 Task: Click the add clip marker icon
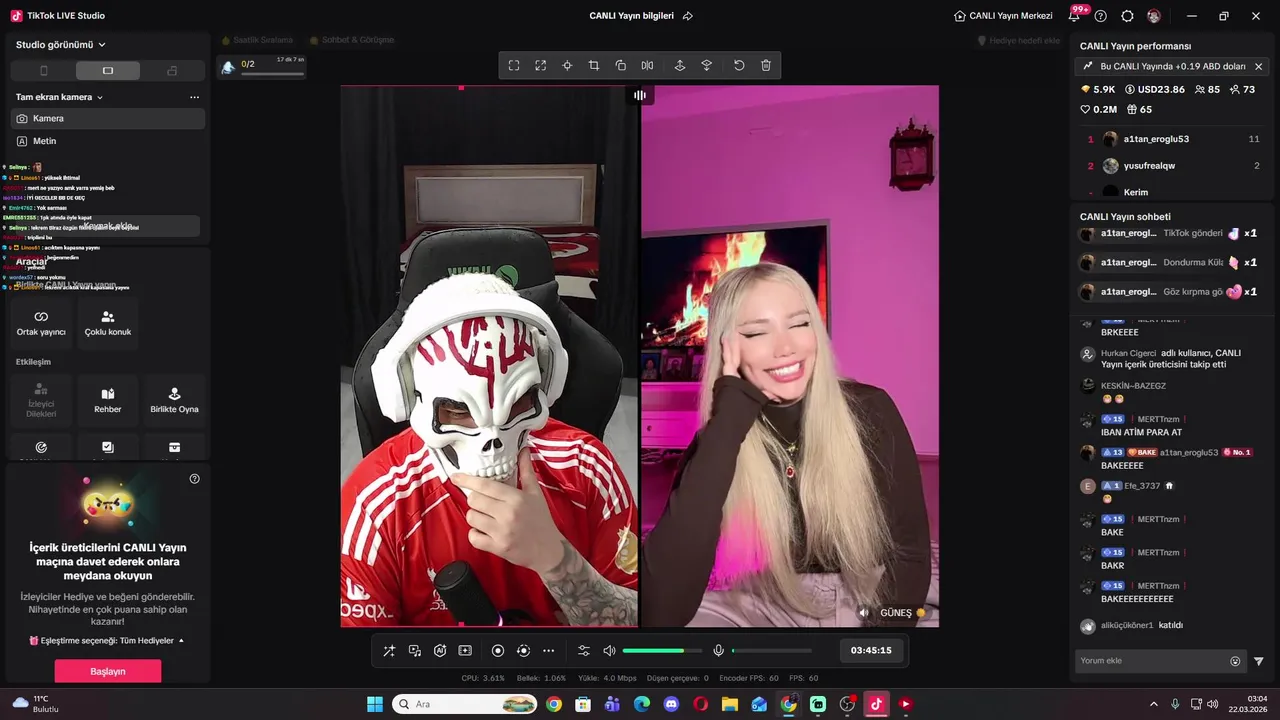point(465,651)
